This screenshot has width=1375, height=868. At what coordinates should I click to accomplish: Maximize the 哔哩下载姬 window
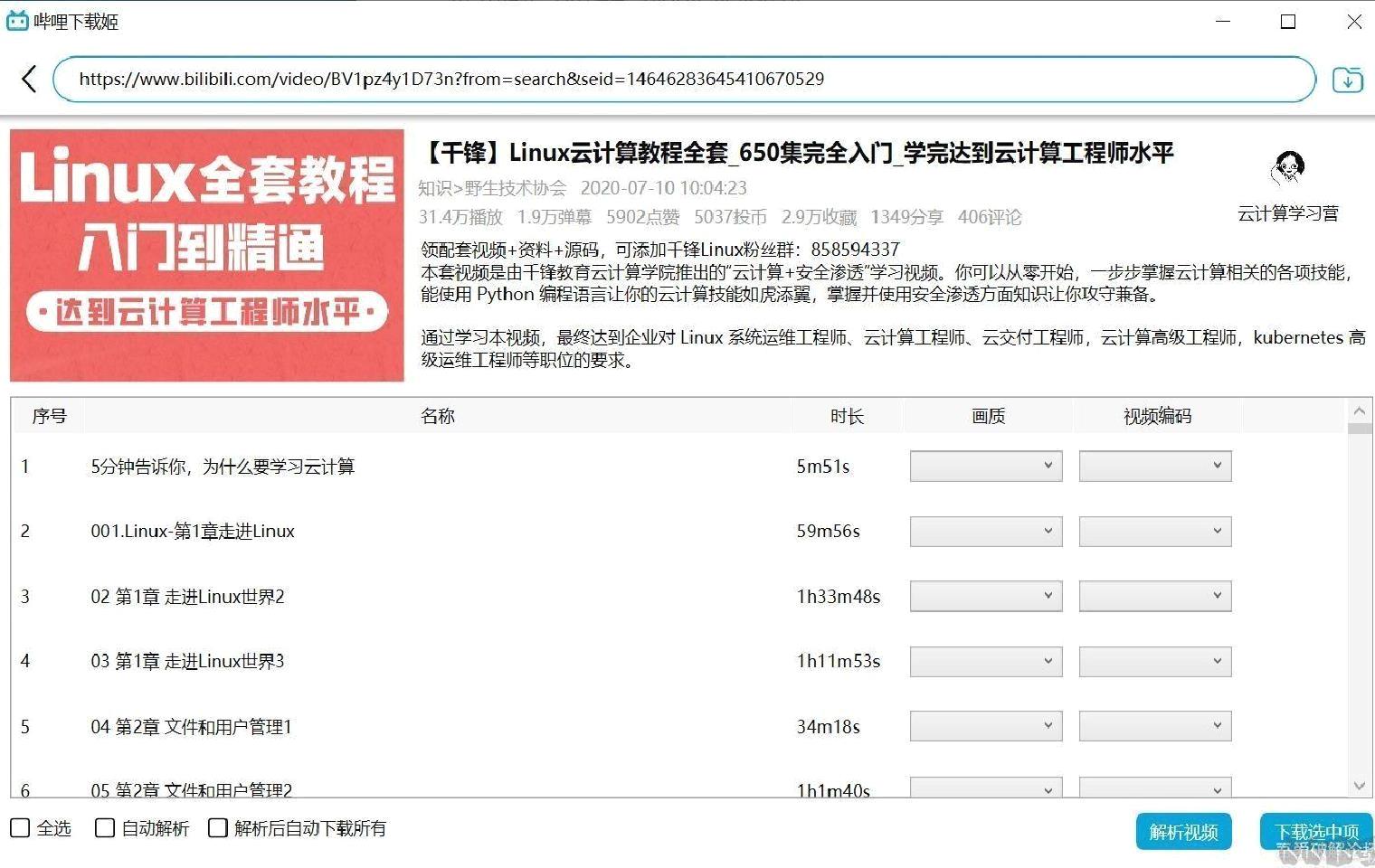1288,21
